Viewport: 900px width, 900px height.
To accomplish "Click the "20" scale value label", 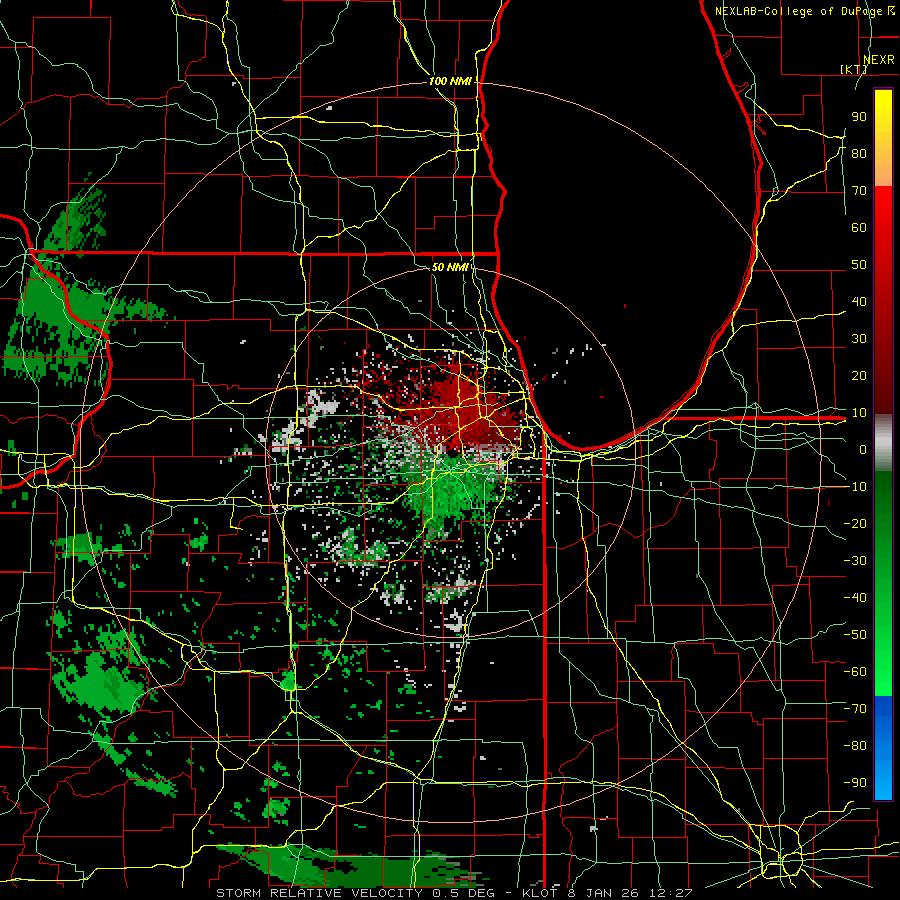I will 859,375.
